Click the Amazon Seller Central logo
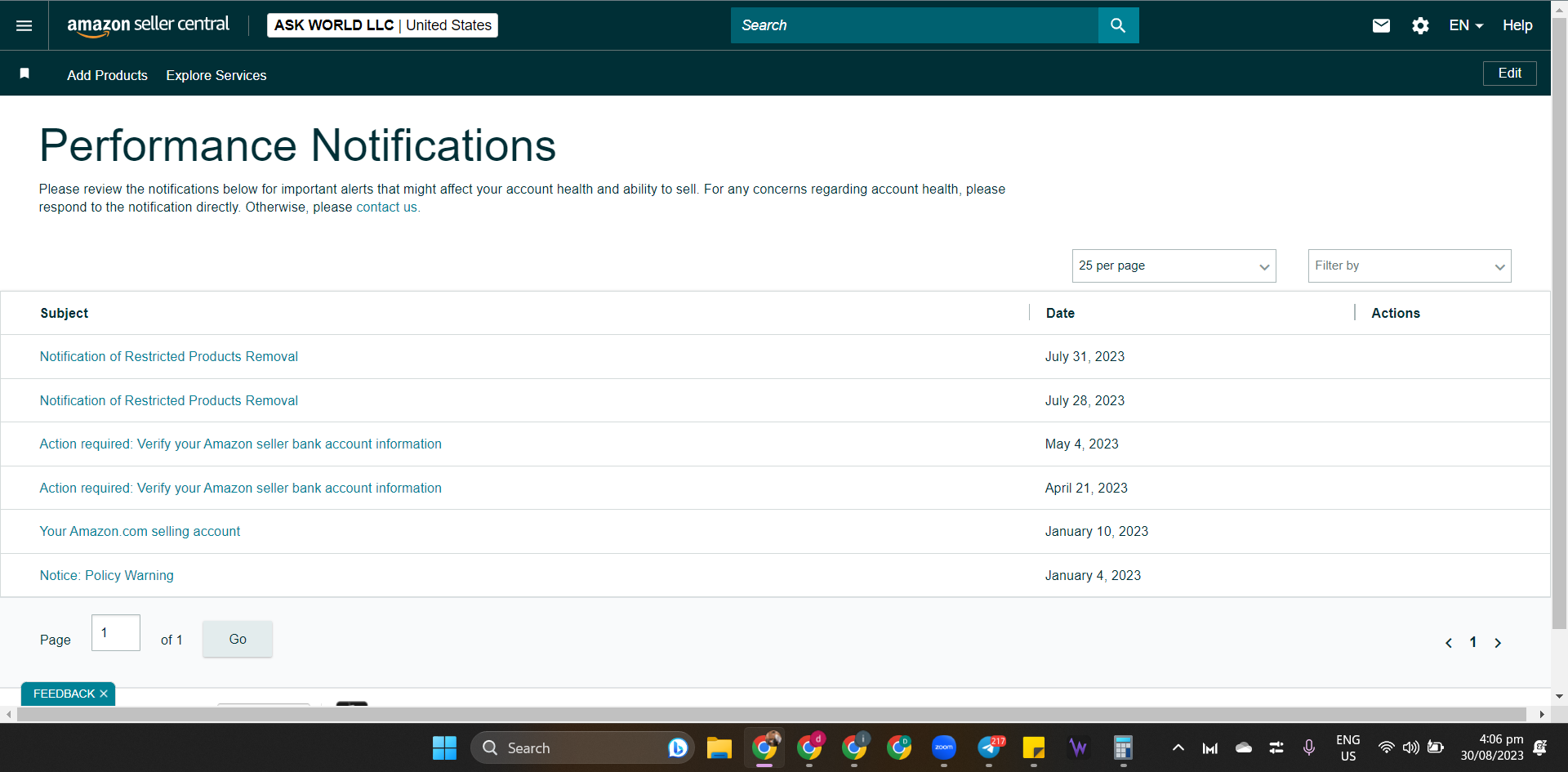The image size is (1568, 772). click(x=148, y=25)
